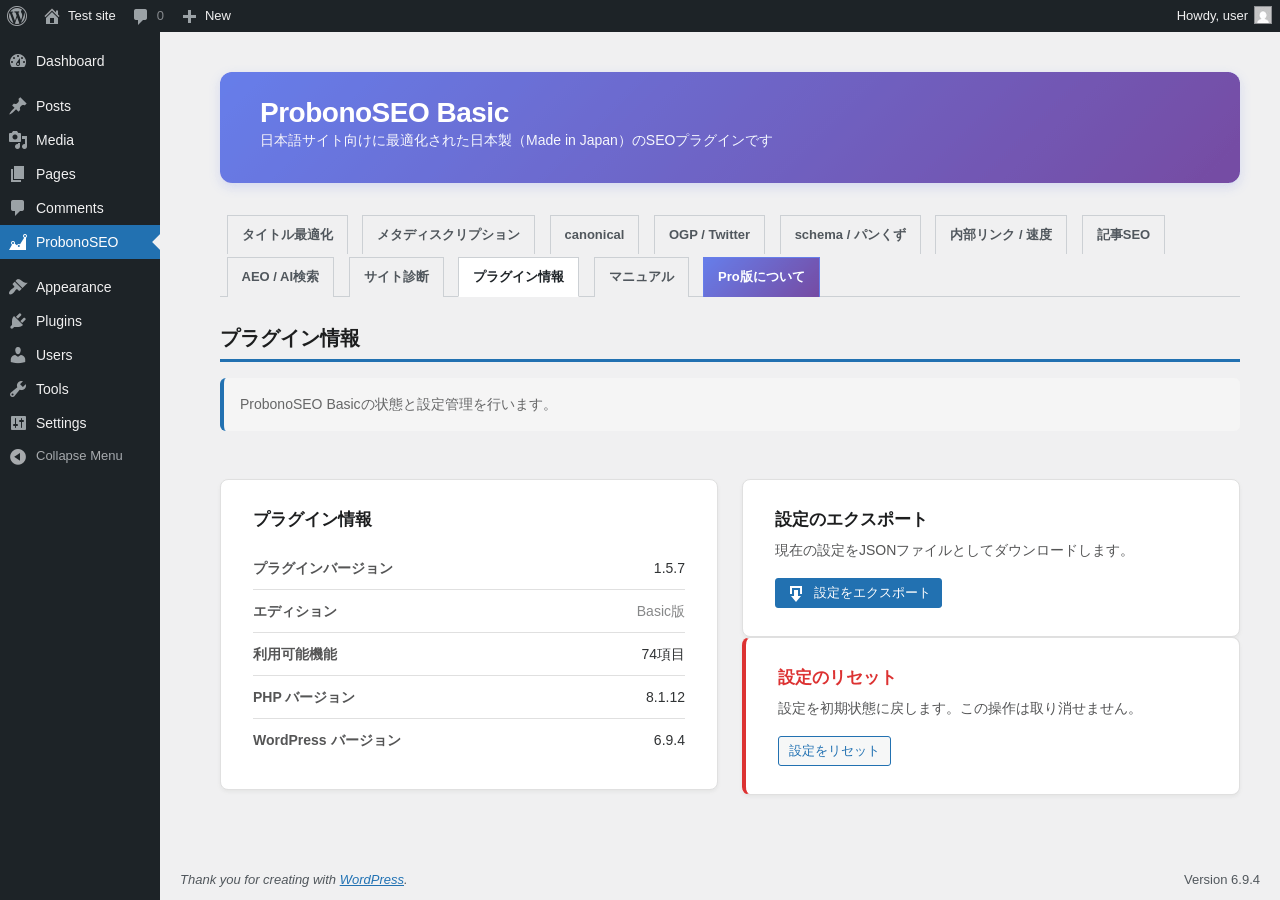Screen dimensions: 1280x900
Task: Open the サイト診断 tab
Action: pyautogui.click(x=396, y=277)
